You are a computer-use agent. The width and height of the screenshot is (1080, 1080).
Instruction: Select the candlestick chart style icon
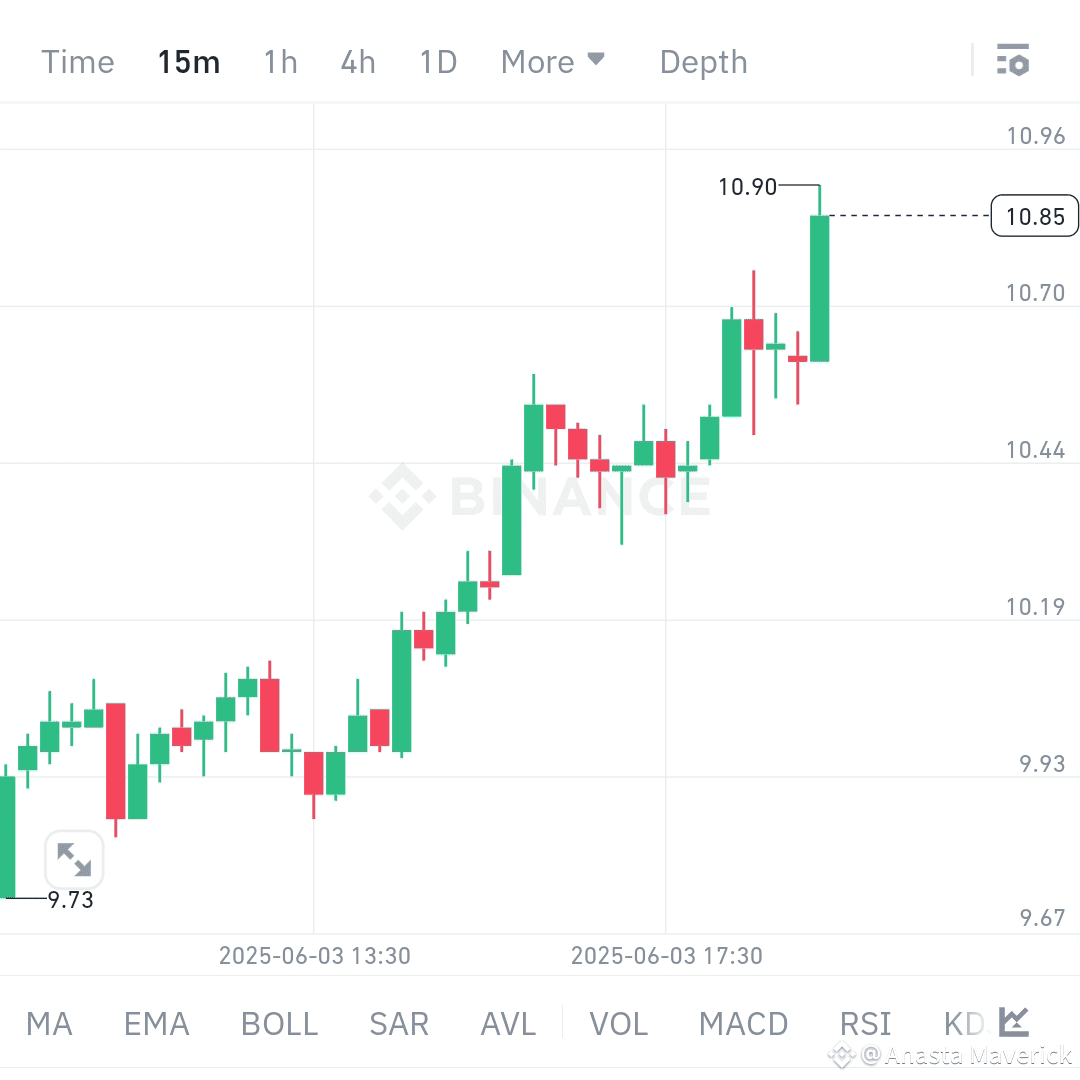(1013, 1022)
